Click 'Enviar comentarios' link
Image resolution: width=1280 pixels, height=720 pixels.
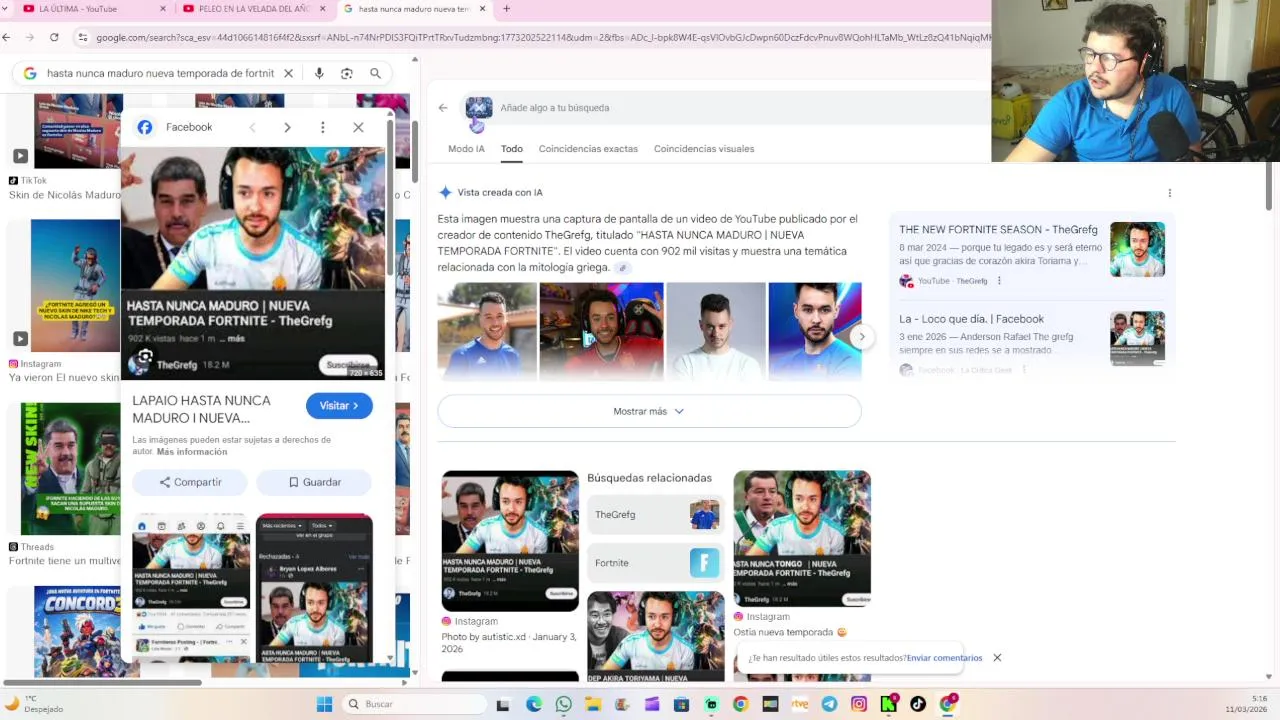(944, 658)
